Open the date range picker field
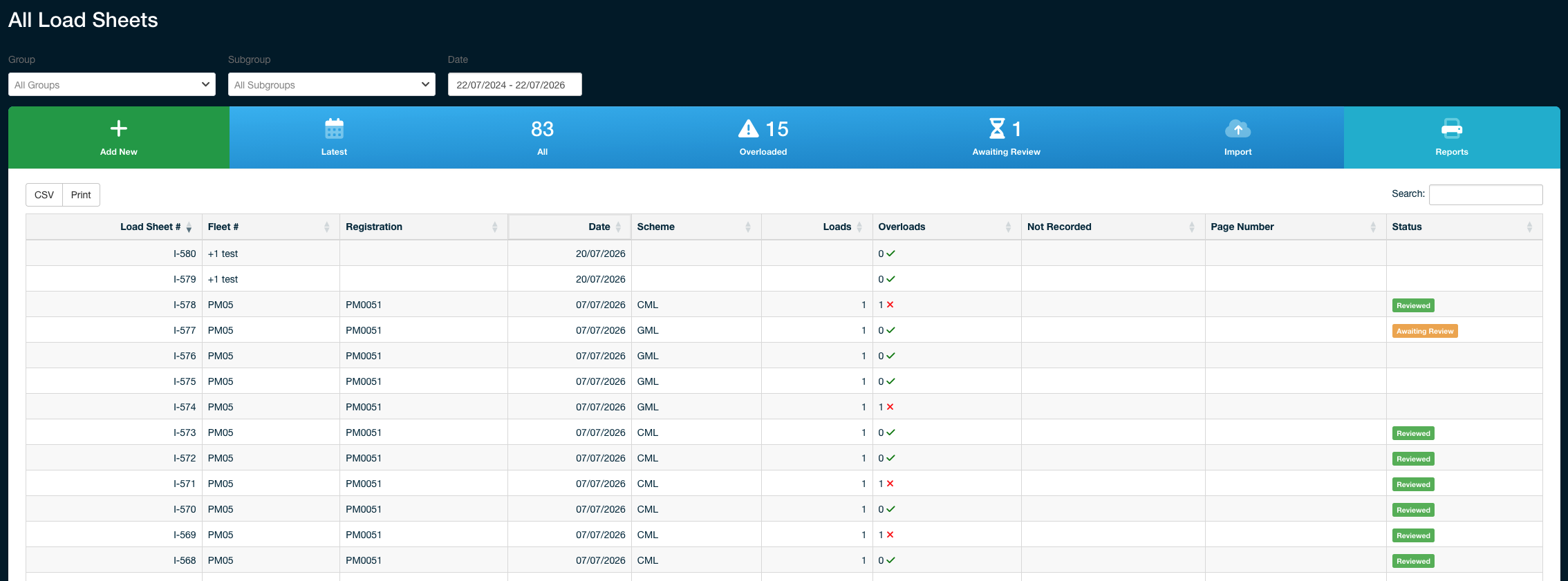The width and height of the screenshot is (1568, 581). [x=515, y=84]
